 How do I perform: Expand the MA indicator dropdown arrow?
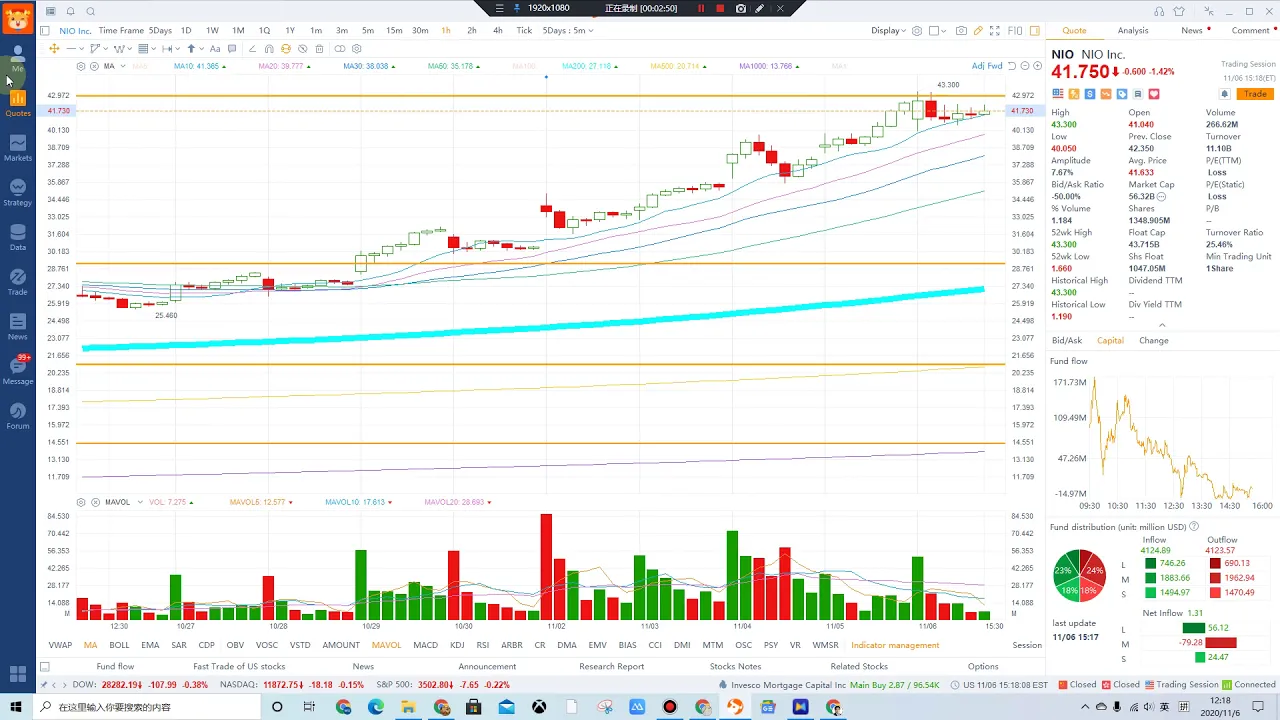[123, 66]
